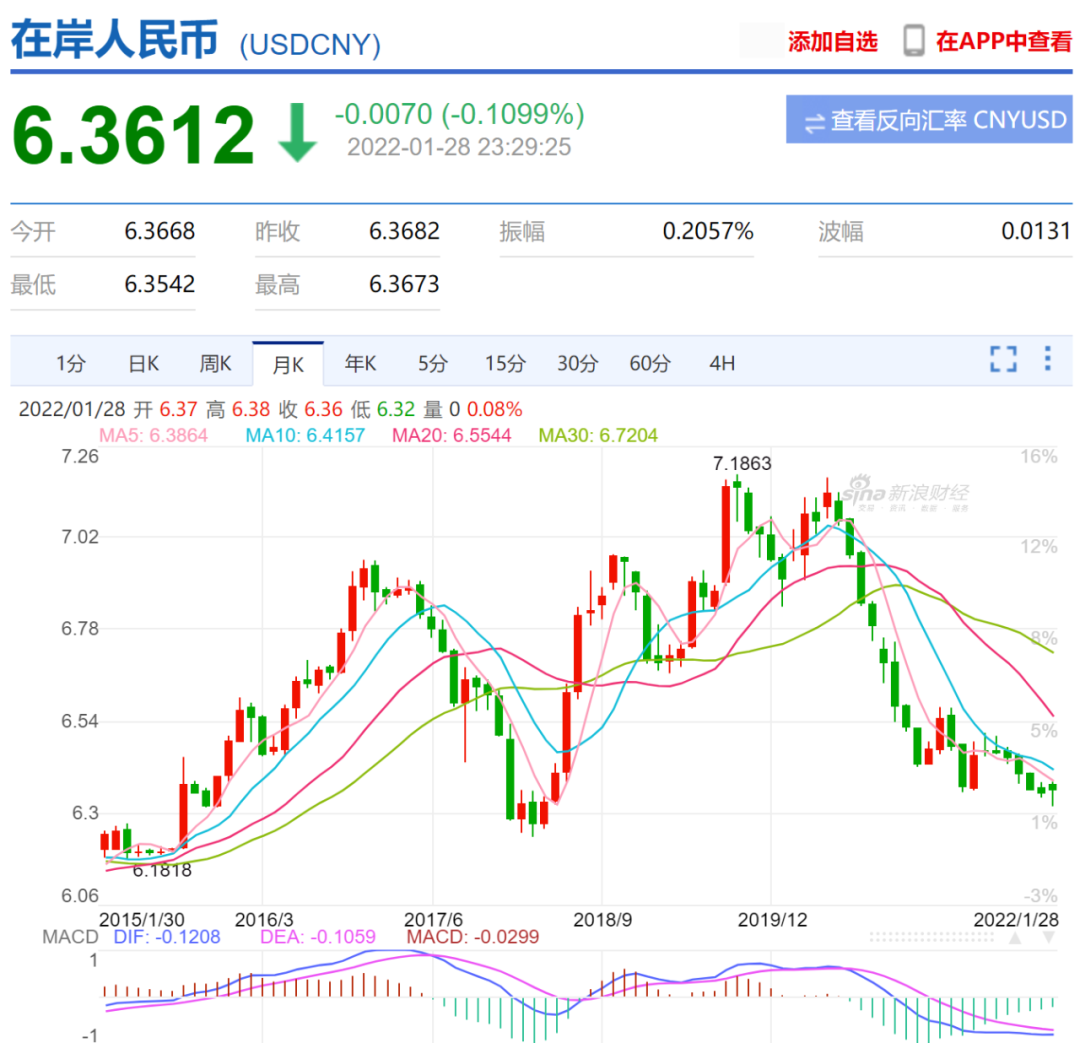Click the 2022/1/28 date axis label
Screen dimensions: 1080x1043
pyautogui.click(x=1016, y=919)
